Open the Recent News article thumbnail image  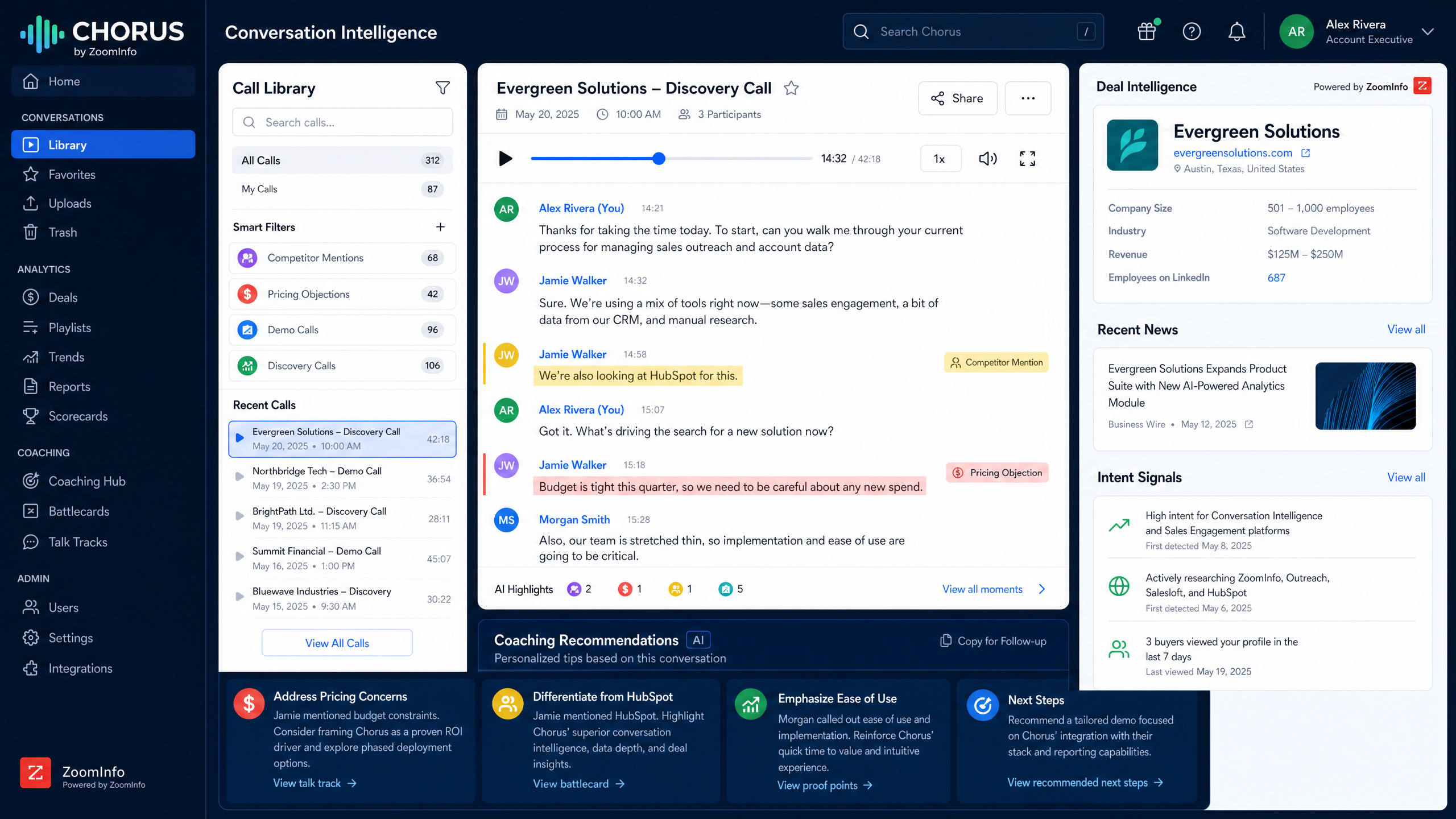(1366, 396)
